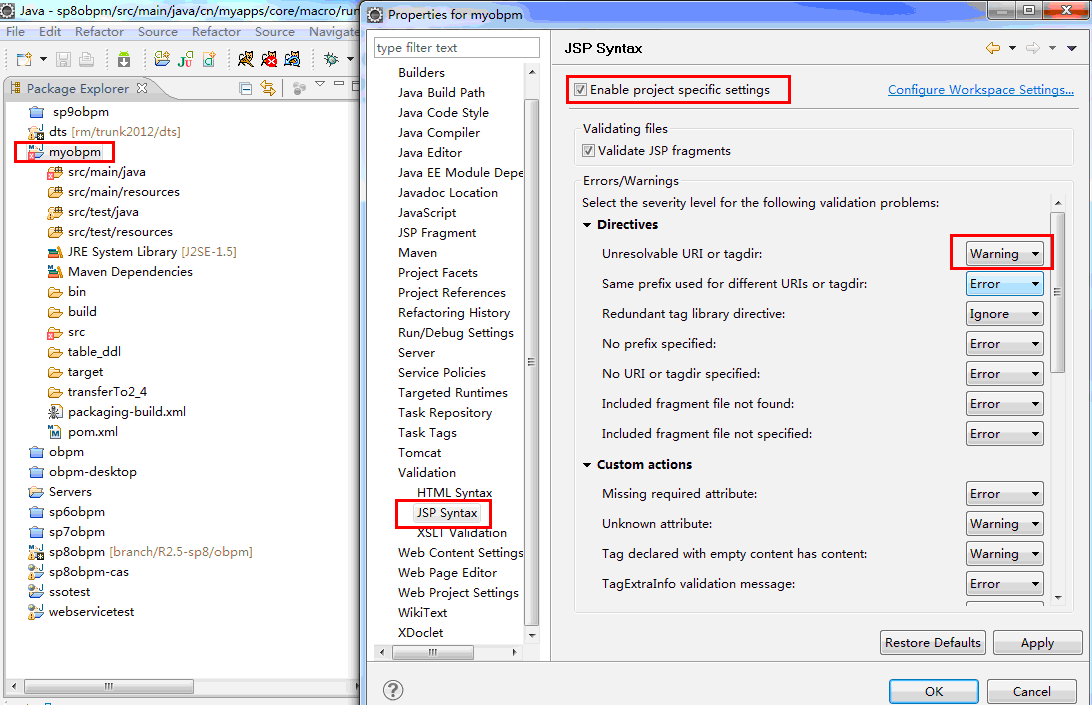
Task: Open the New wizard dropdown arrow
Action: (x=43, y=59)
